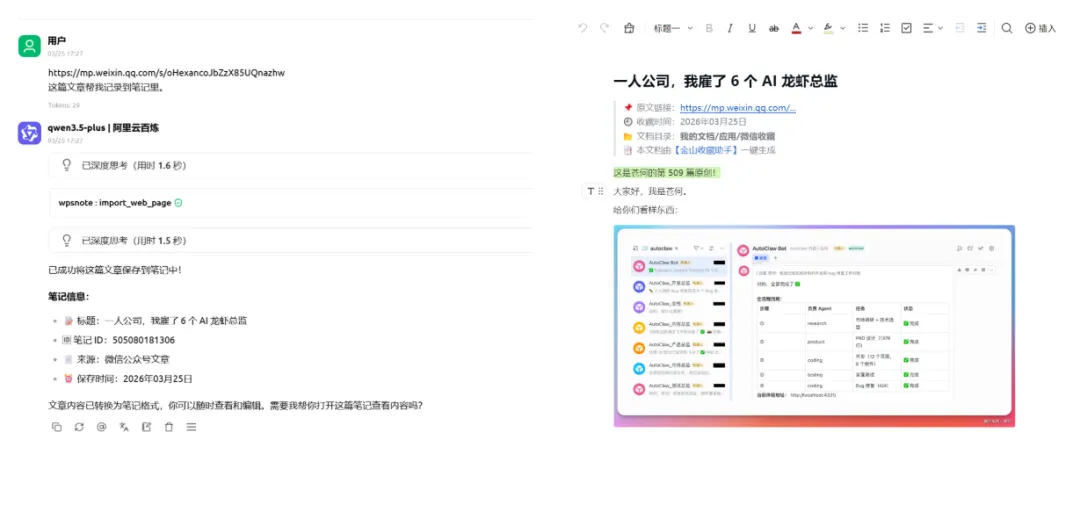Click the note title 一人公司，我雇了 6 个 AI 龙虾总监
The image size is (1080, 512).
(725, 81)
